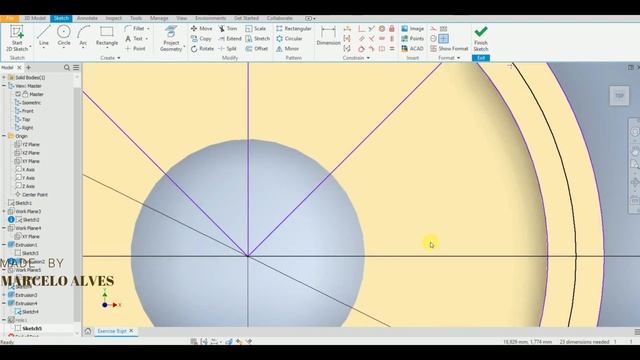Click the Home icon beside document tabs
Viewport: 640px width, 360px height.
tap(88, 331)
